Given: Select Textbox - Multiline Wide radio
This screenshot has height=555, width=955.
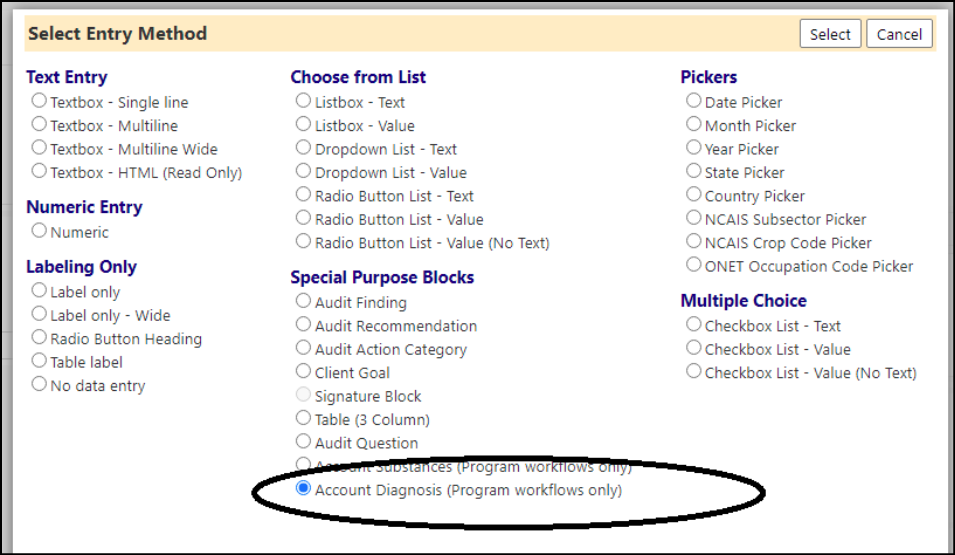Looking at the screenshot, I should 39,147.
